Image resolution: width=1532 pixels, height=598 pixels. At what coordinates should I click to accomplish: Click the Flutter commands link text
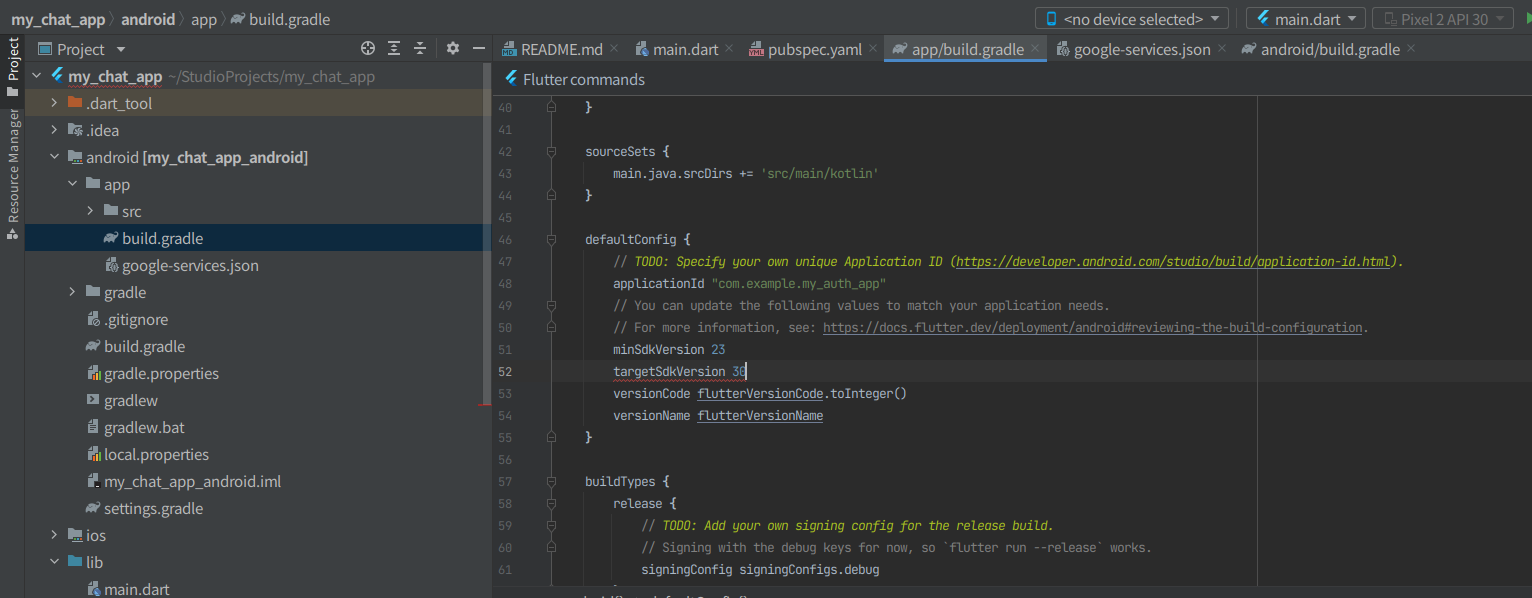click(584, 80)
